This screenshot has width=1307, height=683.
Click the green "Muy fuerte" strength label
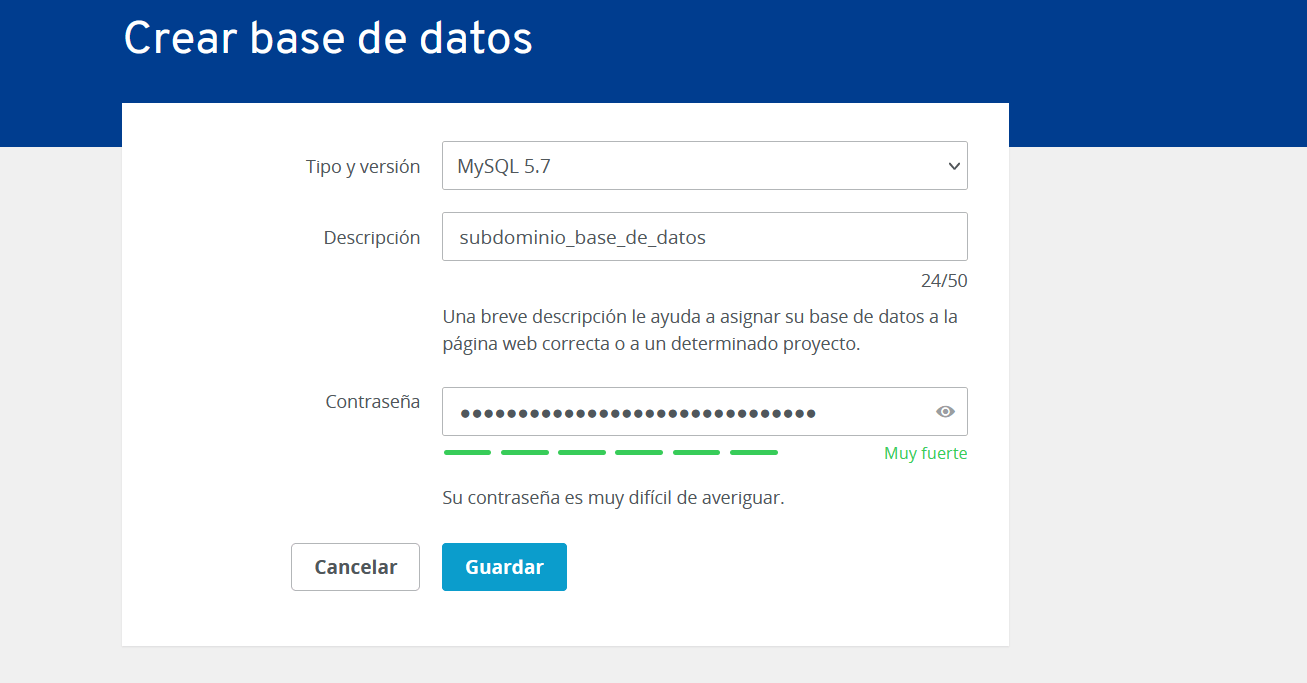click(x=925, y=454)
